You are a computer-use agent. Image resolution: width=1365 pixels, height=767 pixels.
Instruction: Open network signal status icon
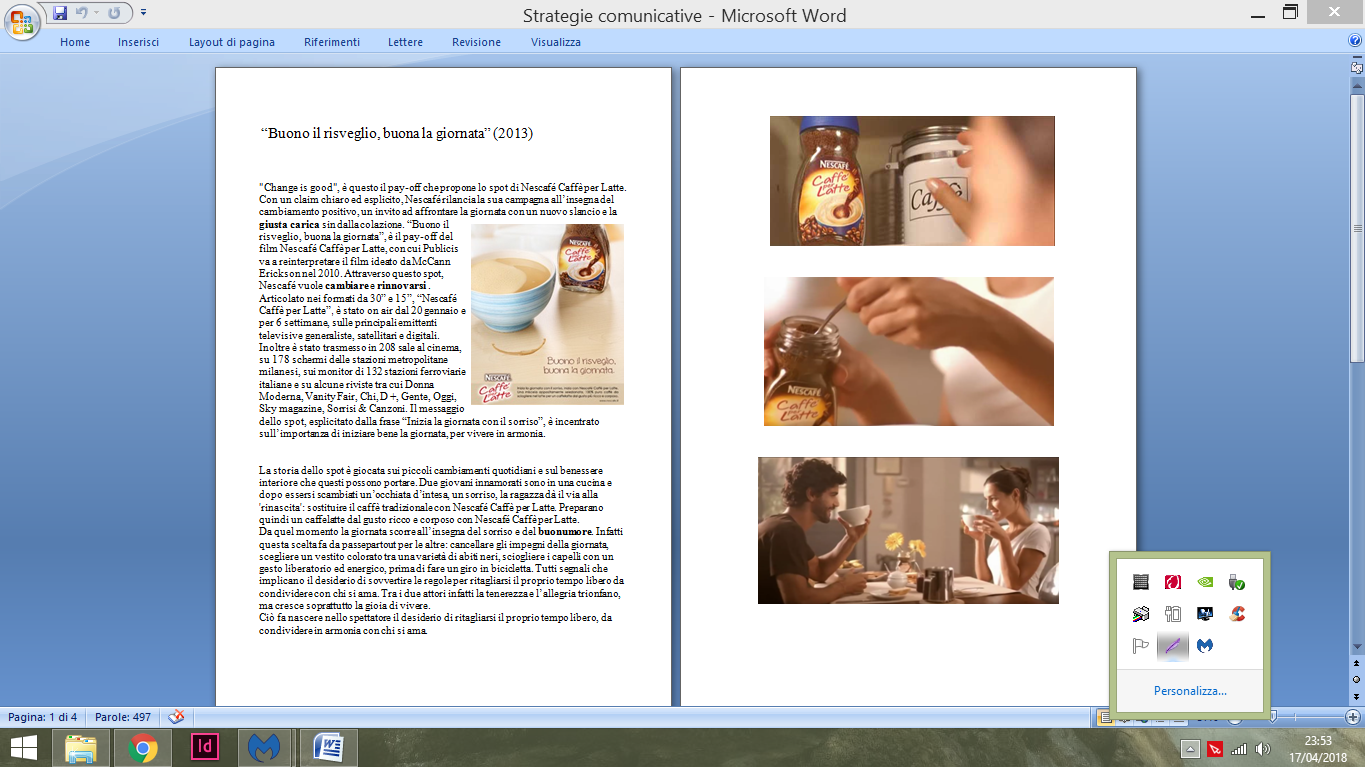click(x=1239, y=749)
